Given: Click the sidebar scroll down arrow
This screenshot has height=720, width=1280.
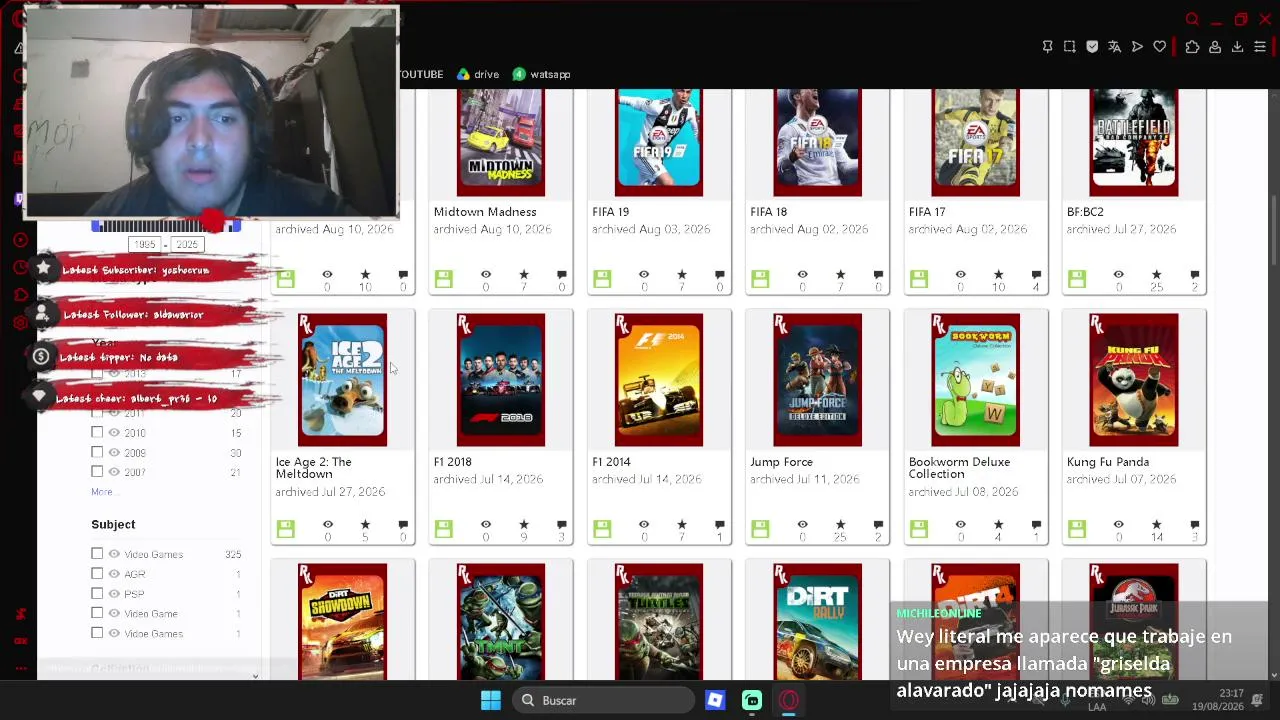Looking at the screenshot, I should click(255, 677).
